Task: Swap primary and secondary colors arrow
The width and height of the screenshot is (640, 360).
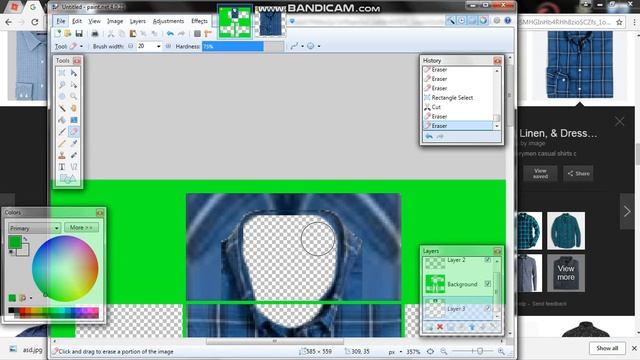Action: coord(25,239)
